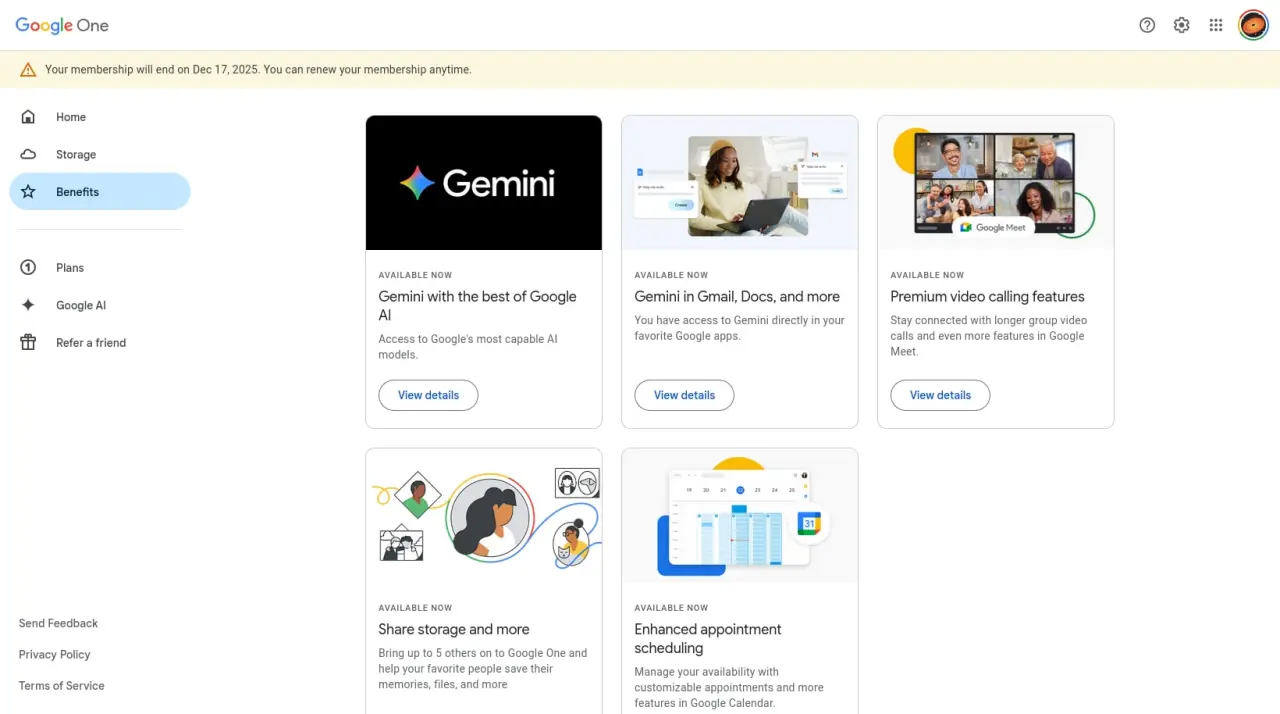Click the Google AI sparkle icon
Image resolution: width=1280 pixels, height=714 pixels.
tap(28, 305)
